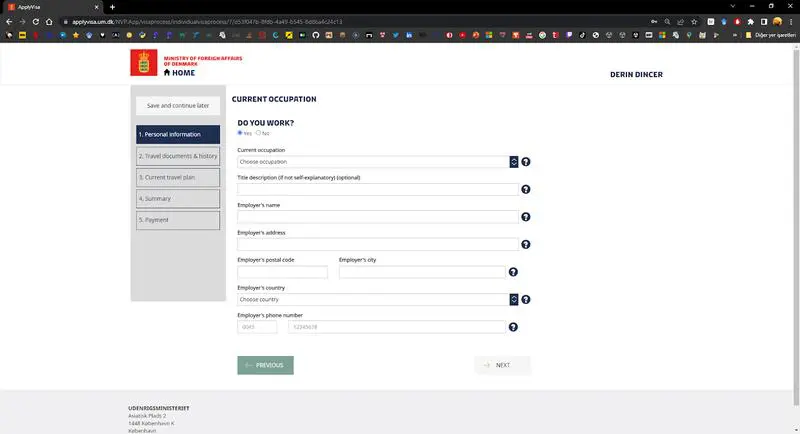
Task: Open the password key icon in address bar
Action: [654, 22]
